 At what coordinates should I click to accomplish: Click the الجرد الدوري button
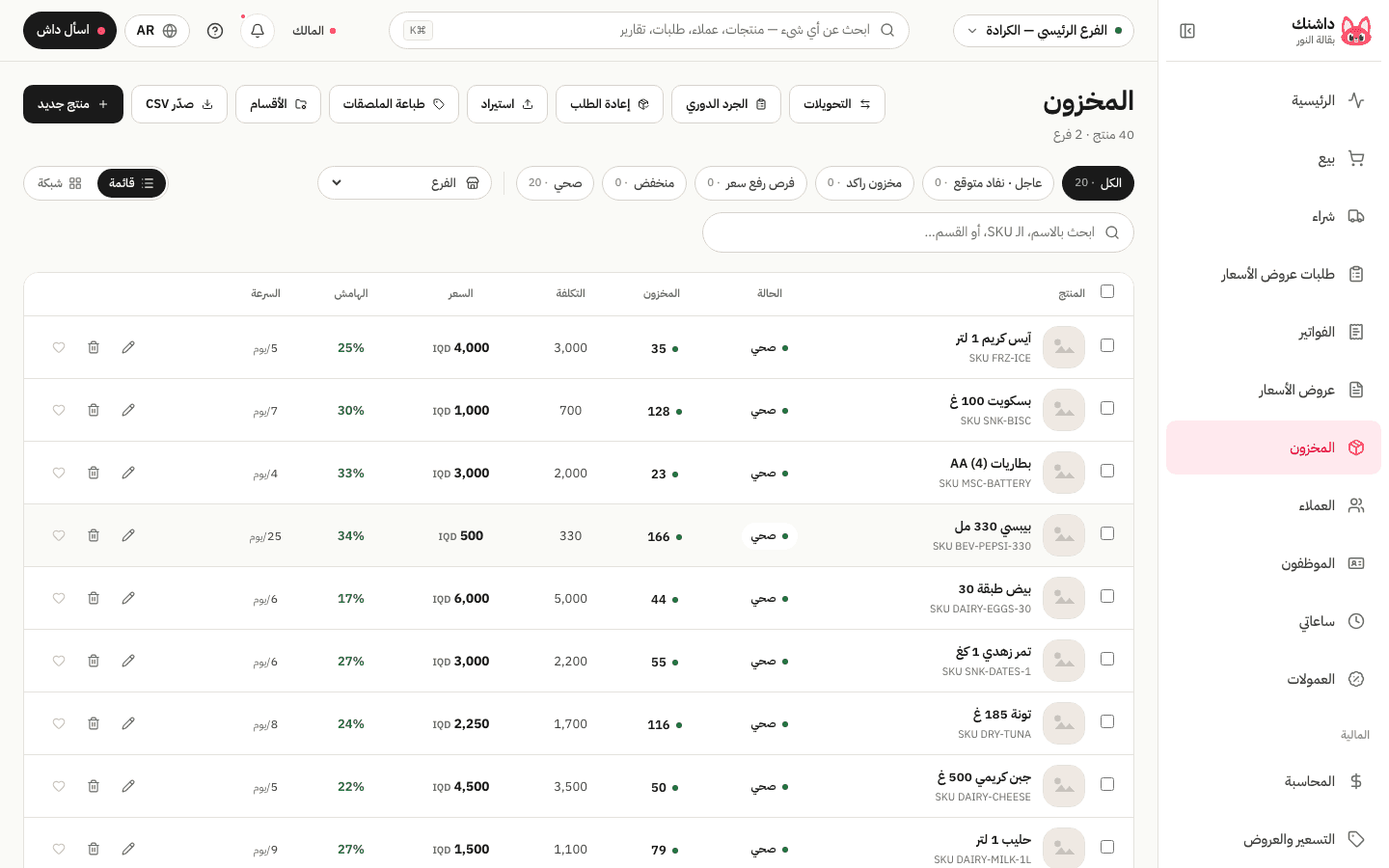coord(726,104)
